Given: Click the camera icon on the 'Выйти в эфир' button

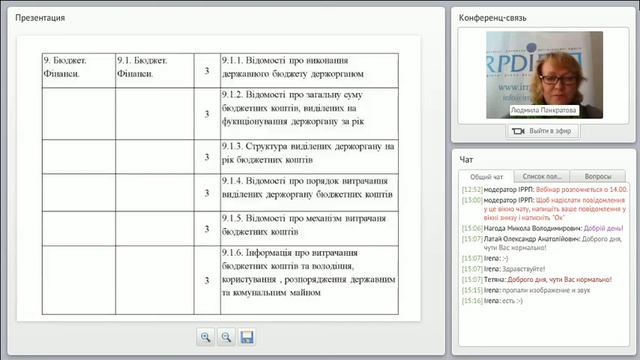Looking at the screenshot, I should click(518, 131).
